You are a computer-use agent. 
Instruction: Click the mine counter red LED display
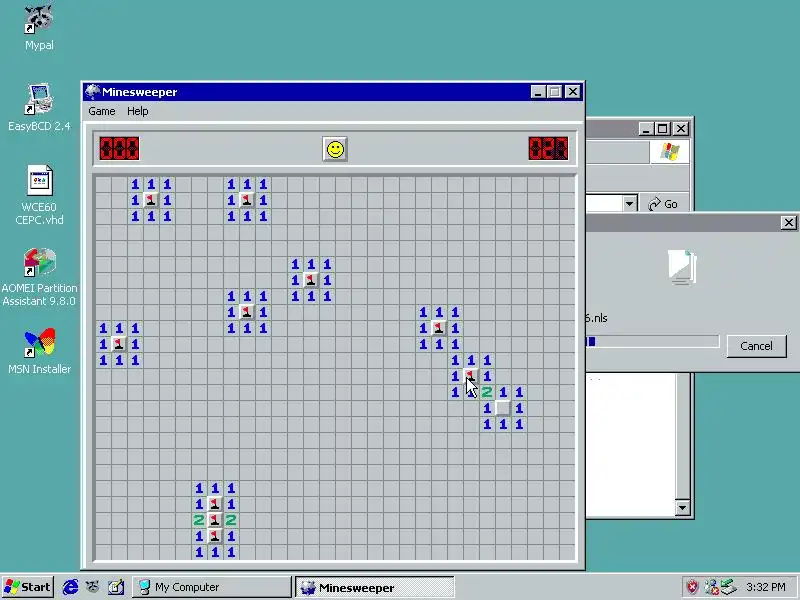(x=119, y=148)
